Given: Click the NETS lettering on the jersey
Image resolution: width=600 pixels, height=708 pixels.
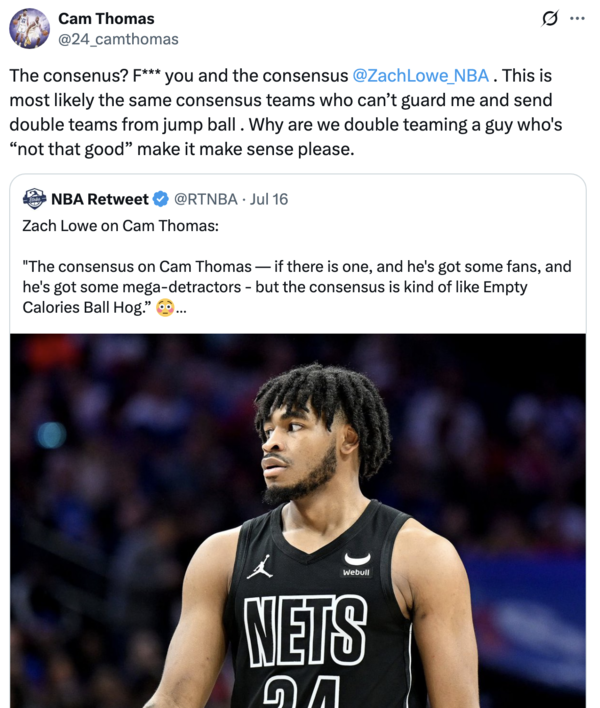Looking at the screenshot, I should coord(306,628).
